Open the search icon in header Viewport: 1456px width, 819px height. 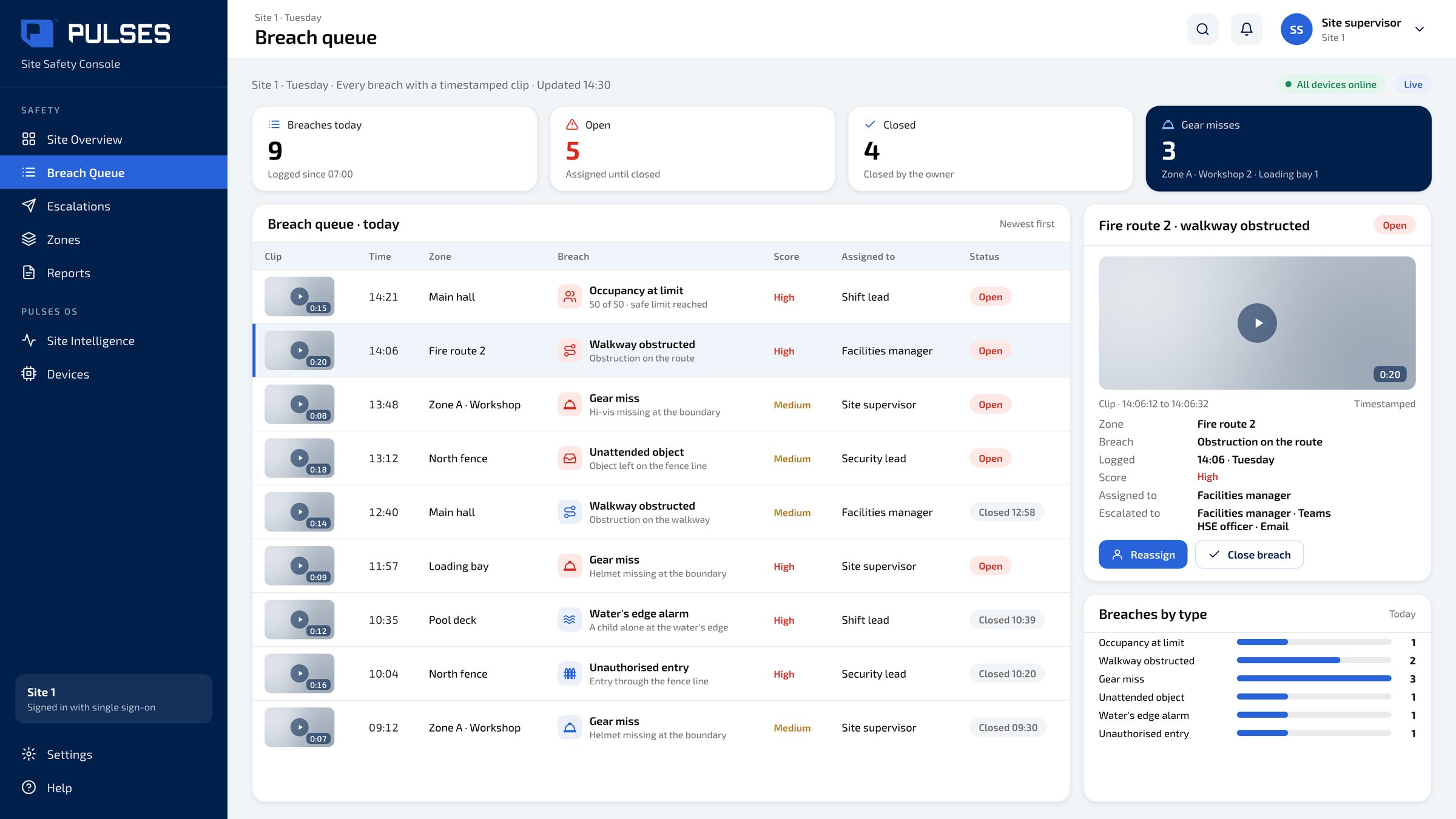(x=1202, y=29)
